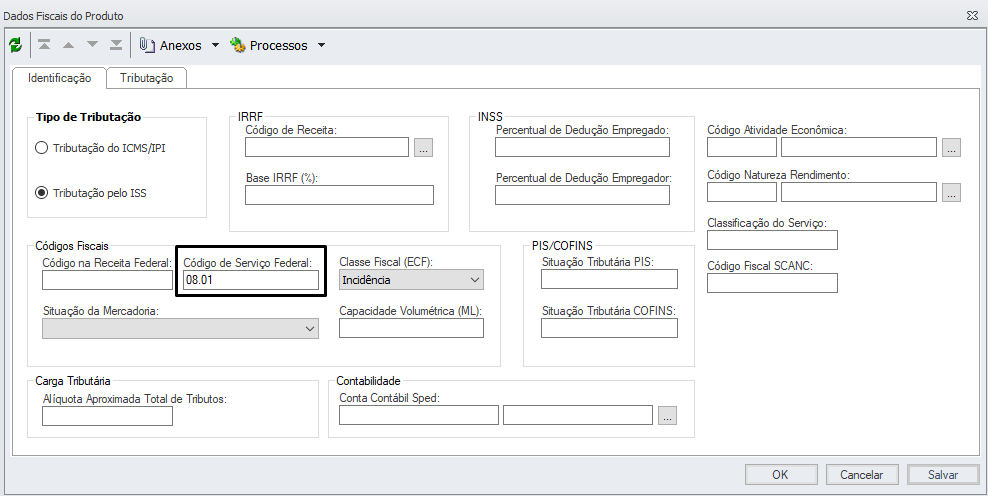Open Situação da Mercadoria dropdown
This screenshot has width=988, height=496.
tap(180, 328)
